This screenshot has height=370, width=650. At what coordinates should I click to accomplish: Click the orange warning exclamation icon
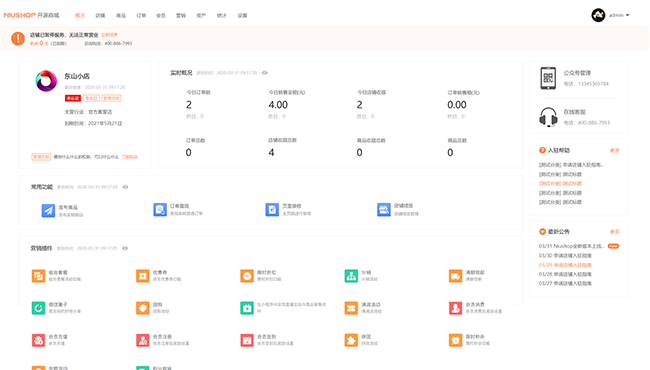coord(18,39)
